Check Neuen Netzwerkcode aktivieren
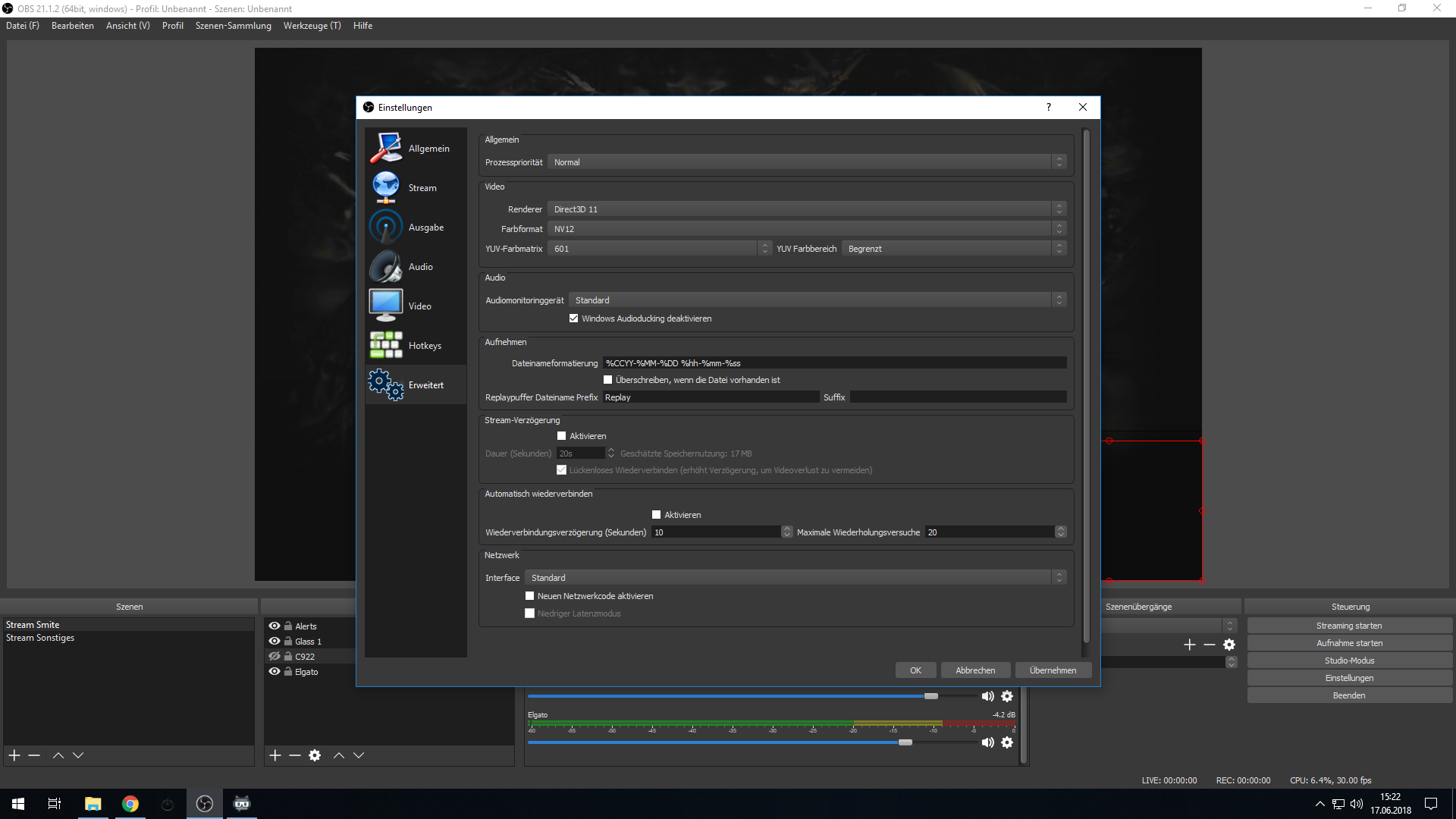 tap(530, 596)
